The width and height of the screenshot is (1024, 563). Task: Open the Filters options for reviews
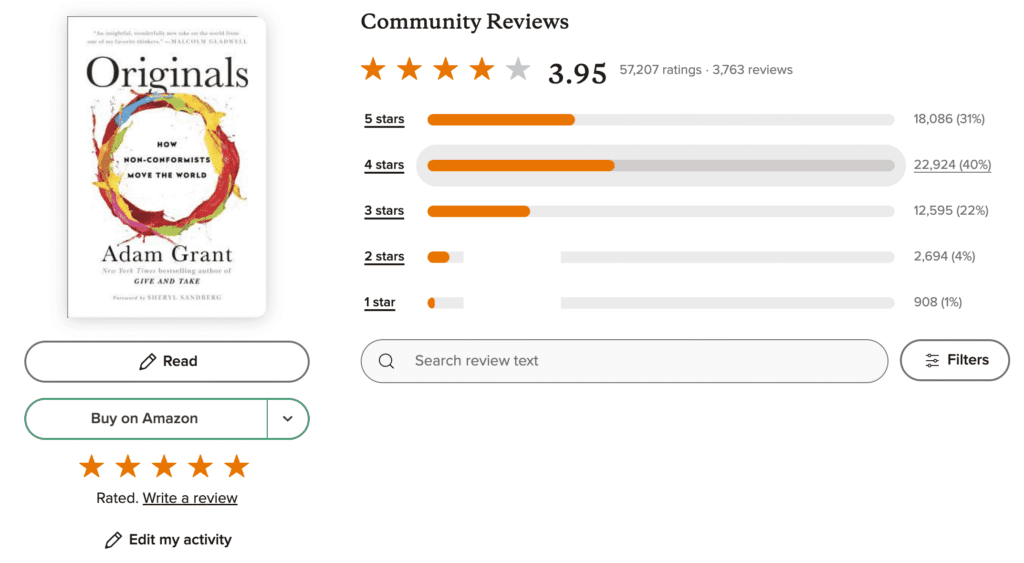point(954,361)
